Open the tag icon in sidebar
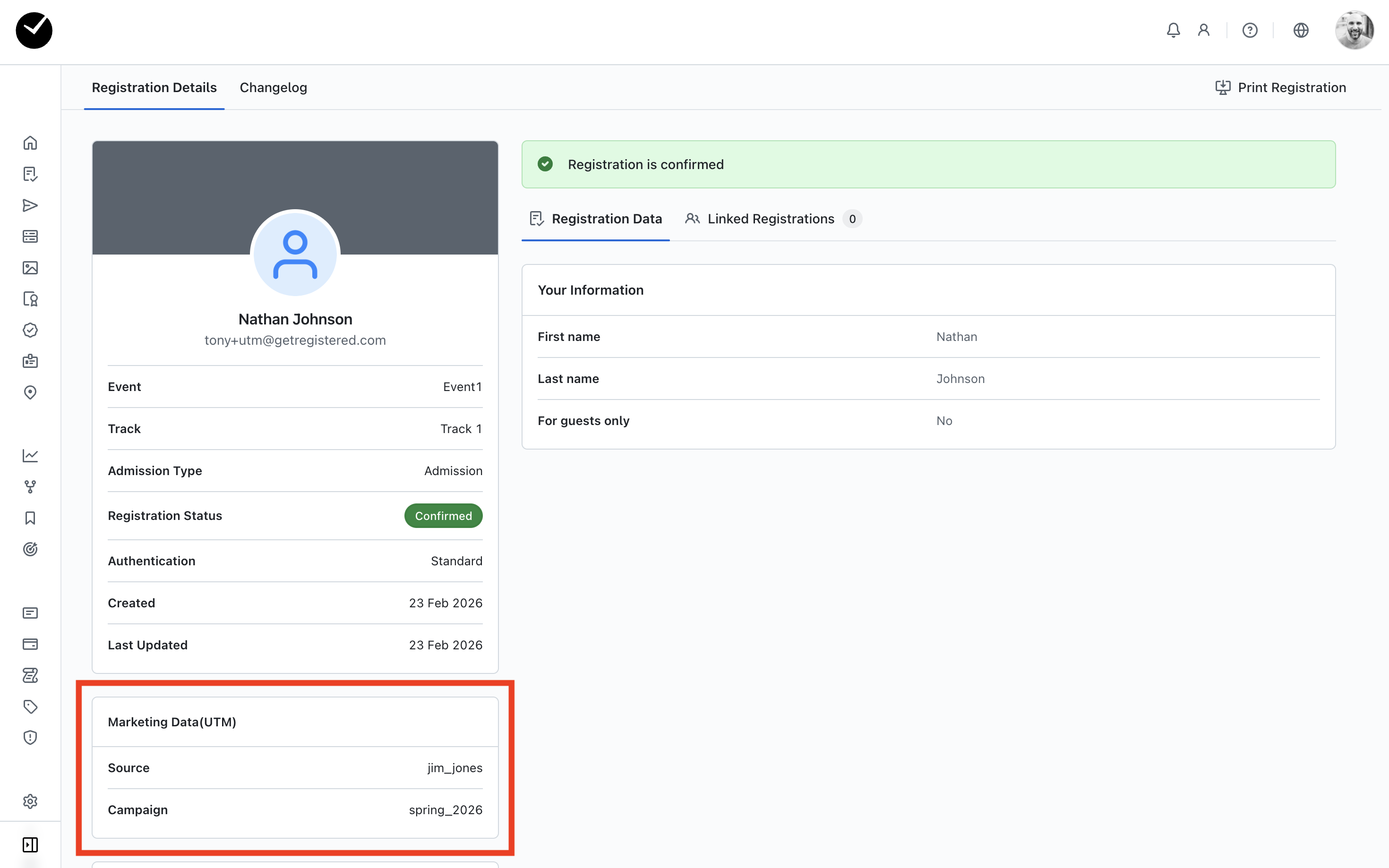This screenshot has height=868, width=1389. pyautogui.click(x=30, y=706)
